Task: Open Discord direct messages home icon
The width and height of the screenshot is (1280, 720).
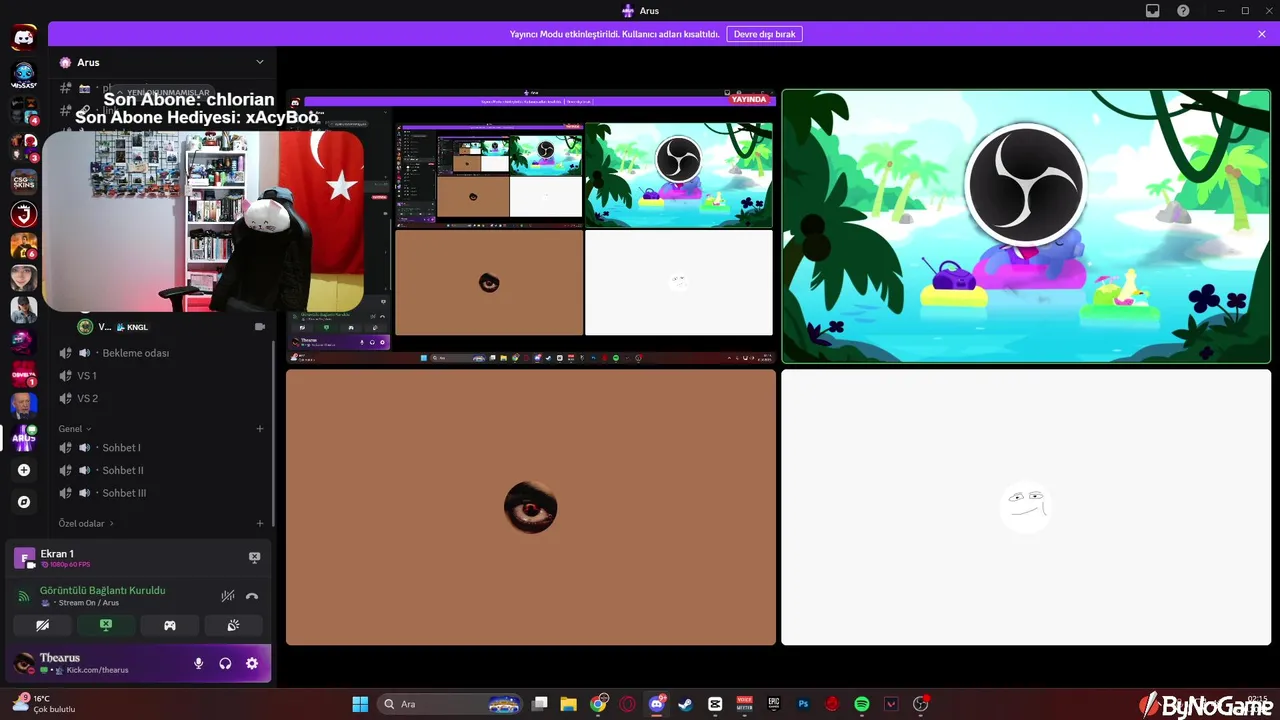Action: (24, 39)
